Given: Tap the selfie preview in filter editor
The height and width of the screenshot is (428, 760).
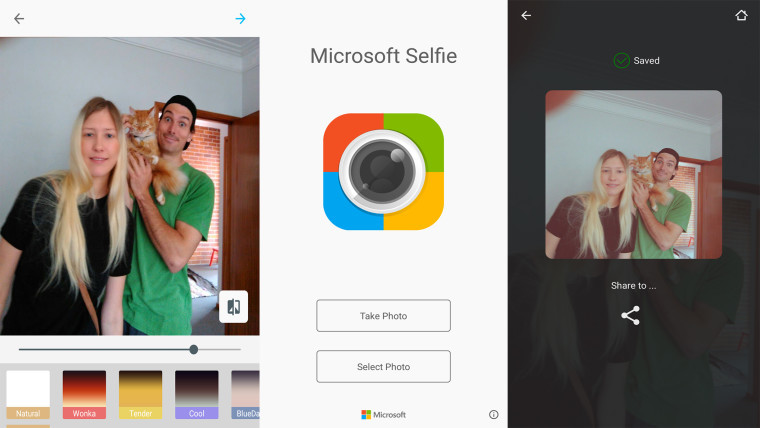Looking at the screenshot, I should pos(129,186).
